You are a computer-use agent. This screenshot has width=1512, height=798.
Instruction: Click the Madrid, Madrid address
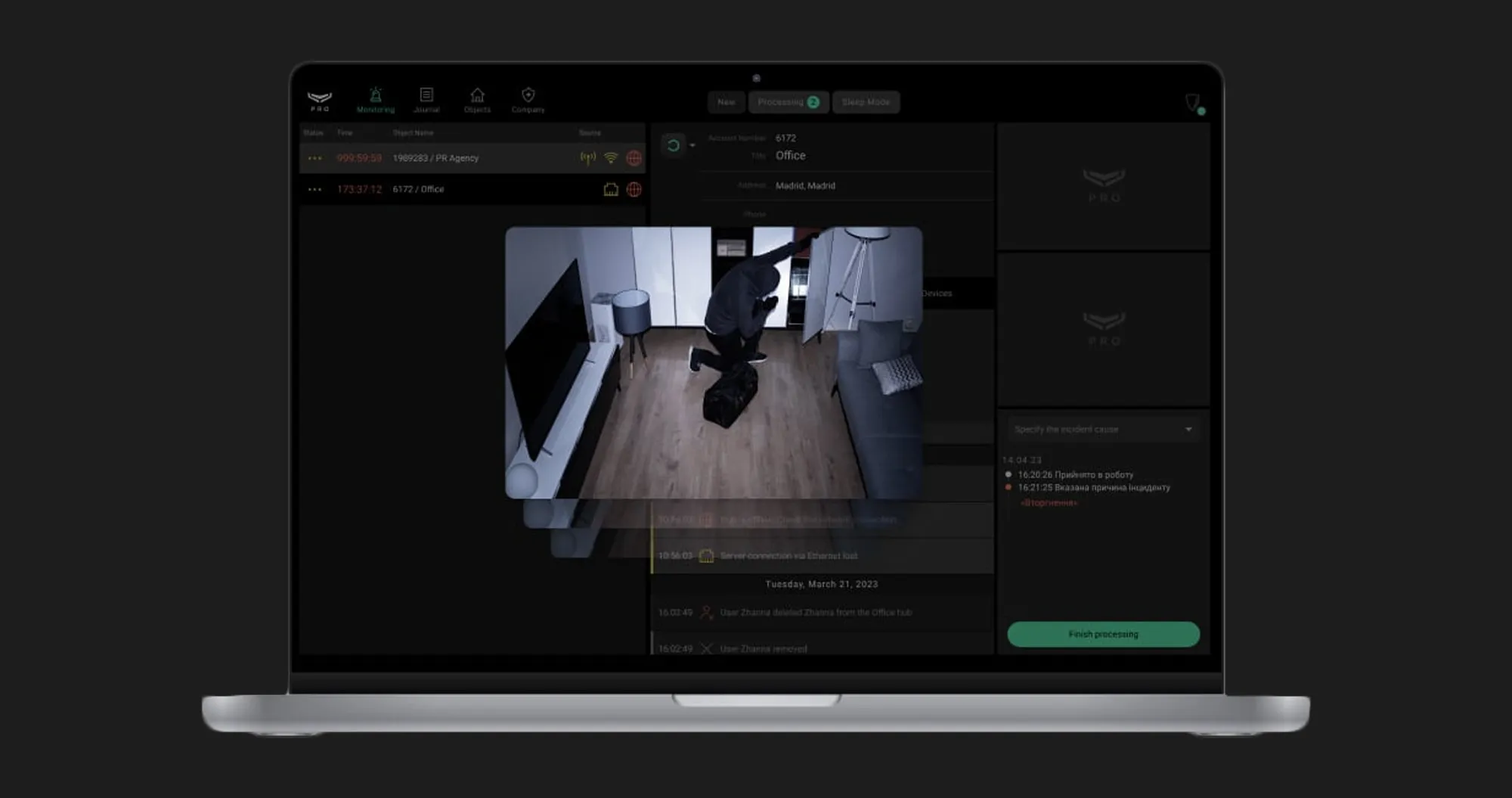[x=805, y=185]
